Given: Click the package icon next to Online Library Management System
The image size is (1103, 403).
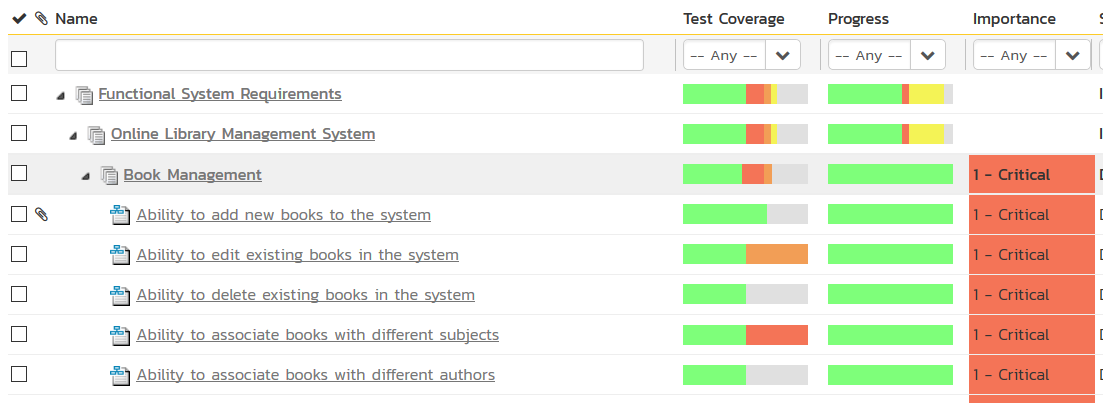Looking at the screenshot, I should coord(96,134).
